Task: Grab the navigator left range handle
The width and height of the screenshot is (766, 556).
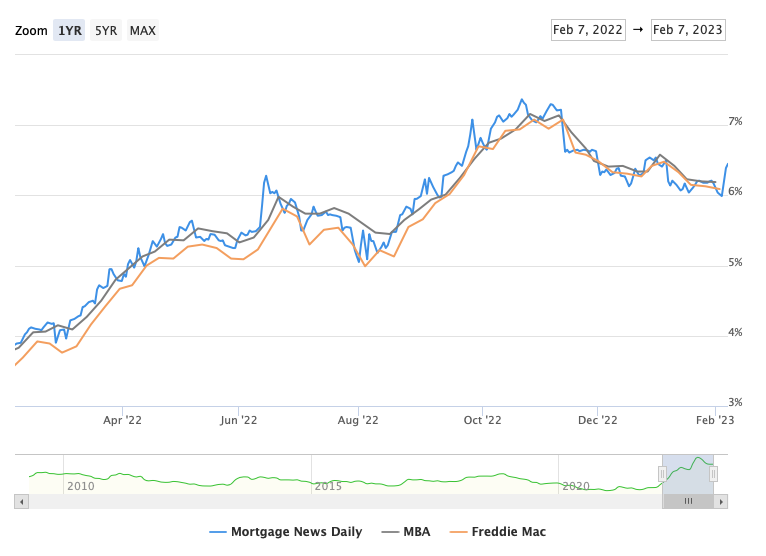Action: click(x=662, y=473)
